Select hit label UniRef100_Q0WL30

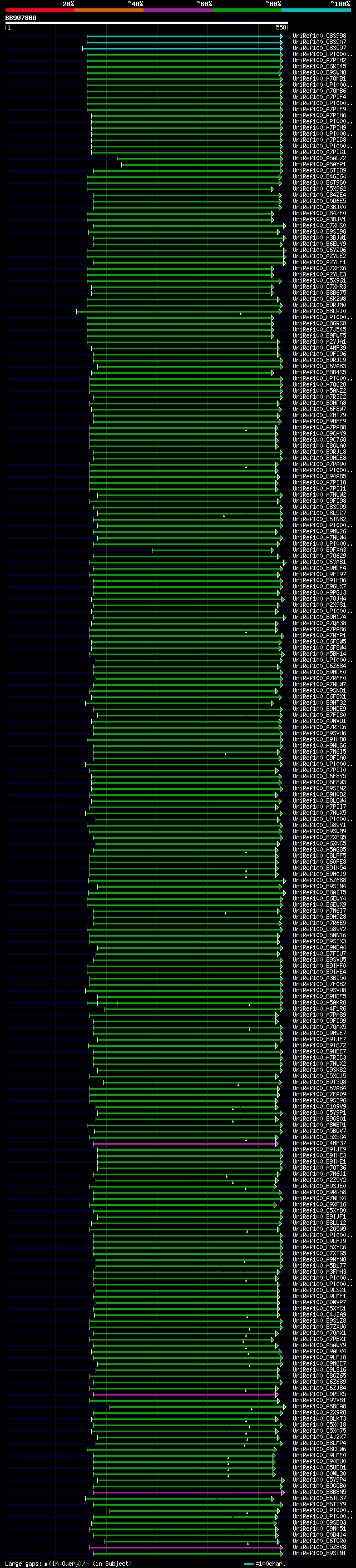point(319,1473)
